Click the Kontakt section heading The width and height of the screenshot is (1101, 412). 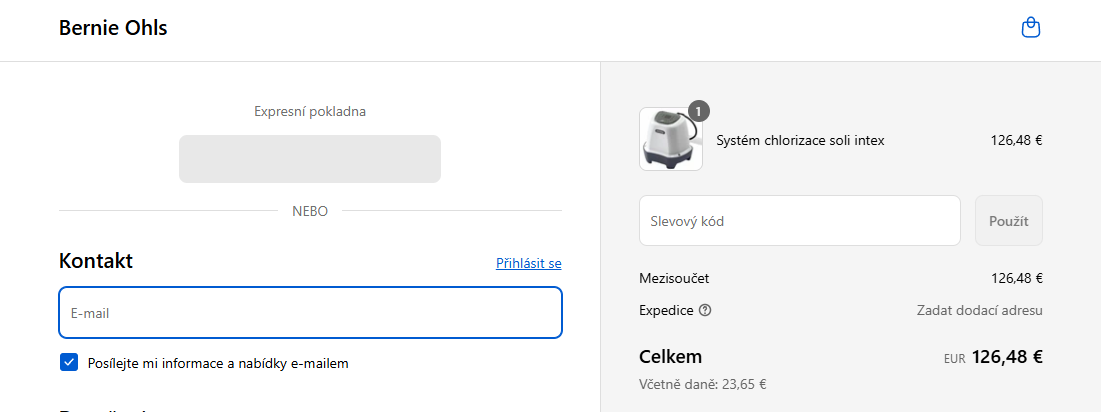click(x=96, y=261)
